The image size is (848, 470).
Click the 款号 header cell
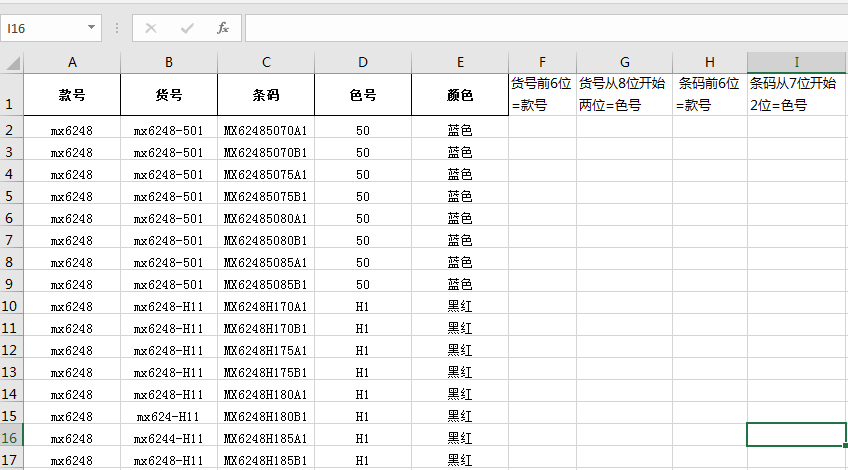pos(72,95)
